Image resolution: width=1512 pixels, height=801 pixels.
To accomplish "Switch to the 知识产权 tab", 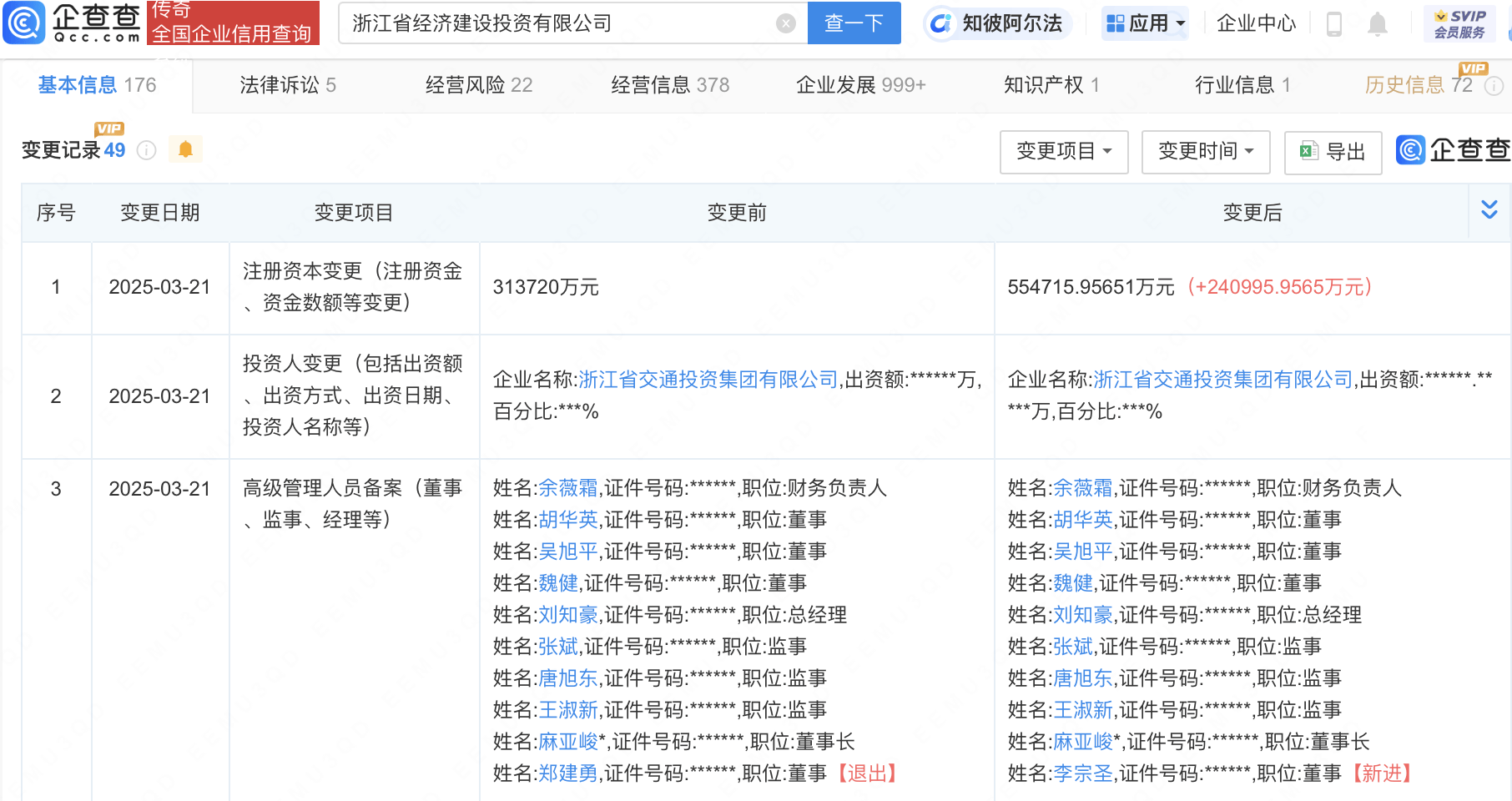I will click(x=1051, y=85).
